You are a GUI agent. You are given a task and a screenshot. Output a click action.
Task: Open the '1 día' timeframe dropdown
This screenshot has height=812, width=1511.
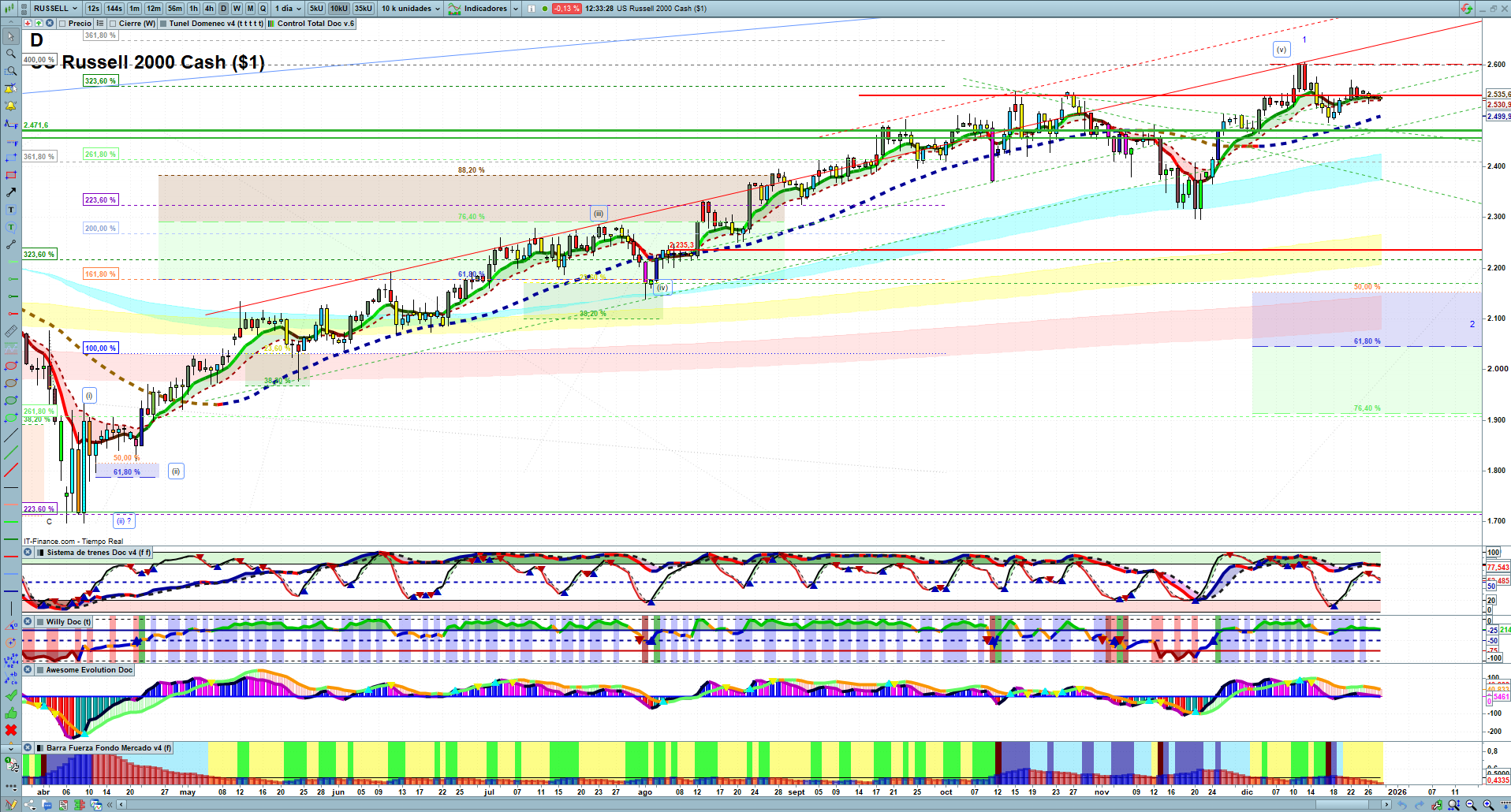click(289, 9)
